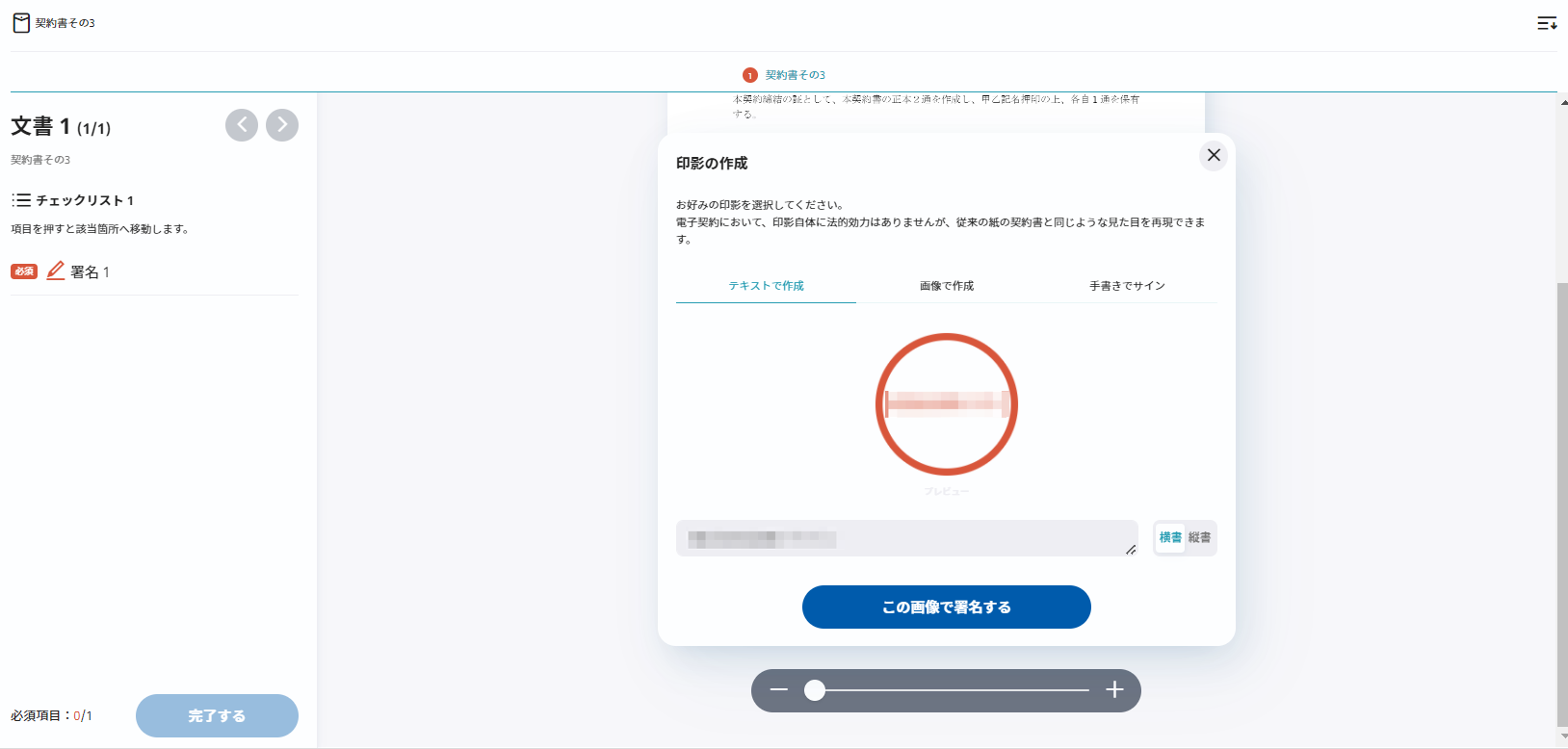Select the テキストで作成 tab

pos(766,286)
